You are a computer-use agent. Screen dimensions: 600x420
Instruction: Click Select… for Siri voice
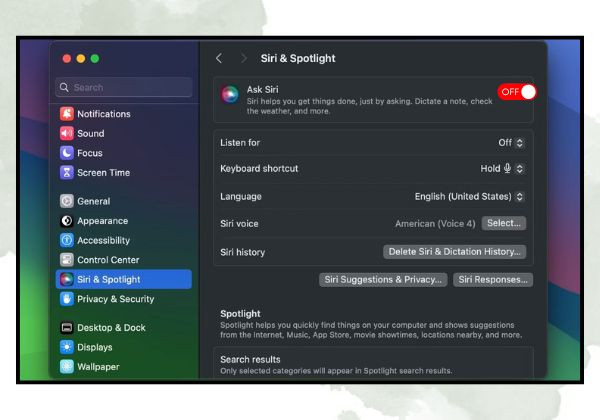pyautogui.click(x=504, y=223)
